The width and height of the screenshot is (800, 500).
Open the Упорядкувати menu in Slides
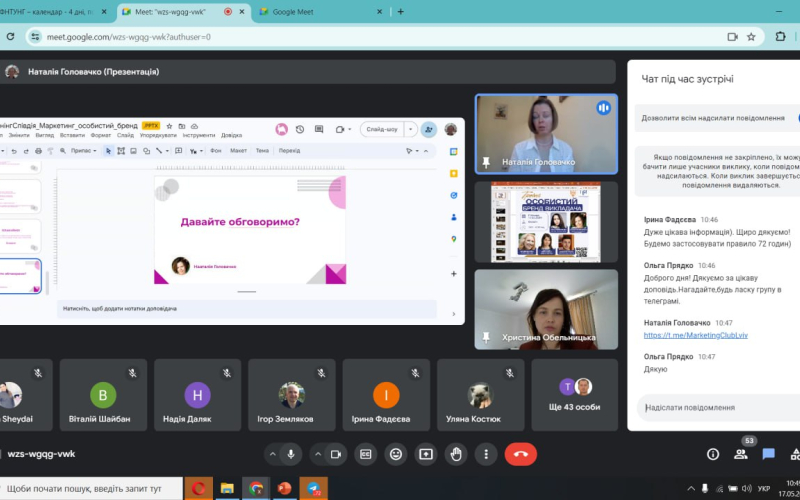click(x=158, y=136)
